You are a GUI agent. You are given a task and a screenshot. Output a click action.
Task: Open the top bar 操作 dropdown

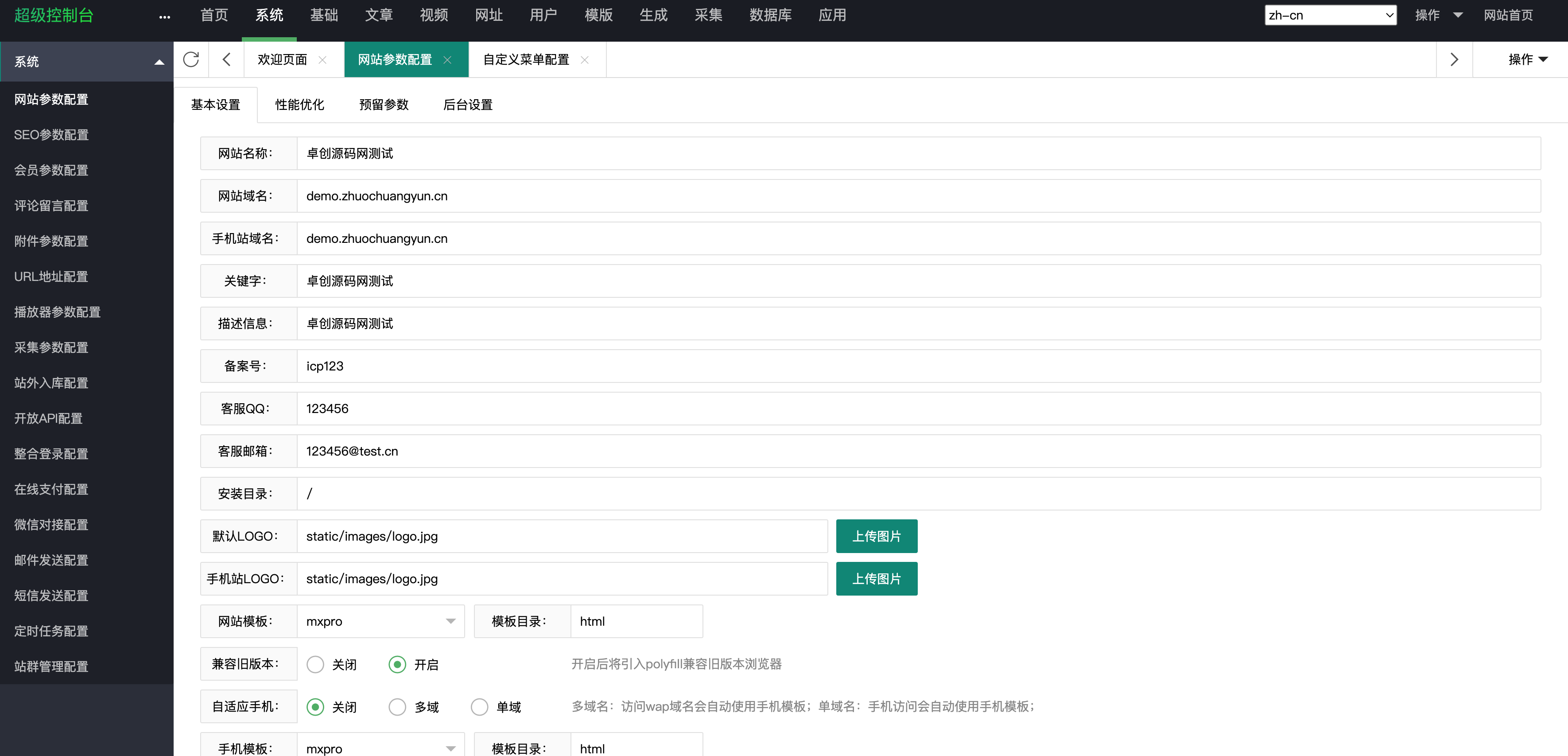[1438, 15]
